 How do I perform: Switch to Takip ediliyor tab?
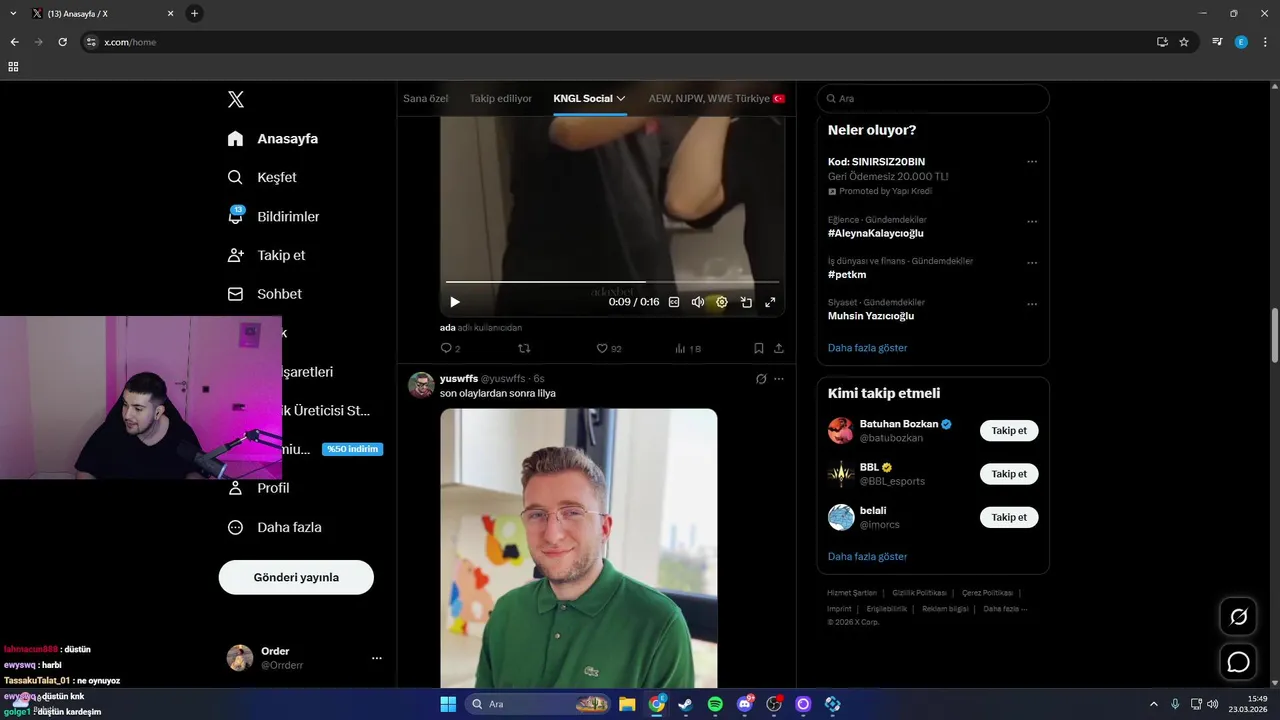501,98
